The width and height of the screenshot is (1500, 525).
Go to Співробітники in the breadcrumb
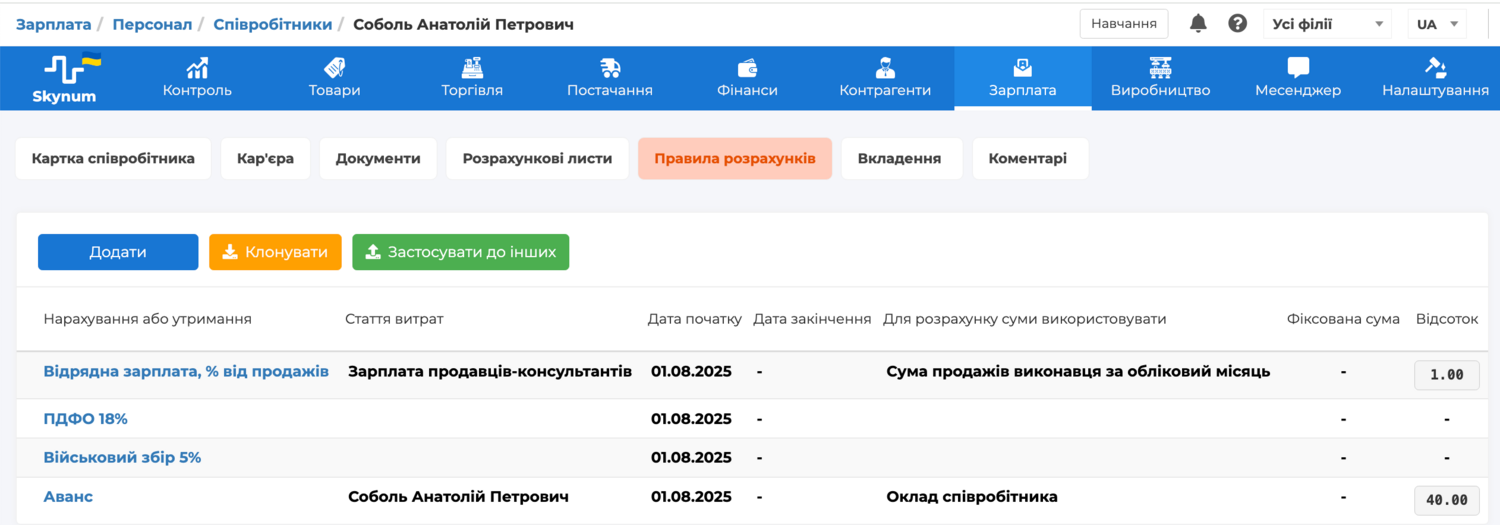click(x=272, y=24)
